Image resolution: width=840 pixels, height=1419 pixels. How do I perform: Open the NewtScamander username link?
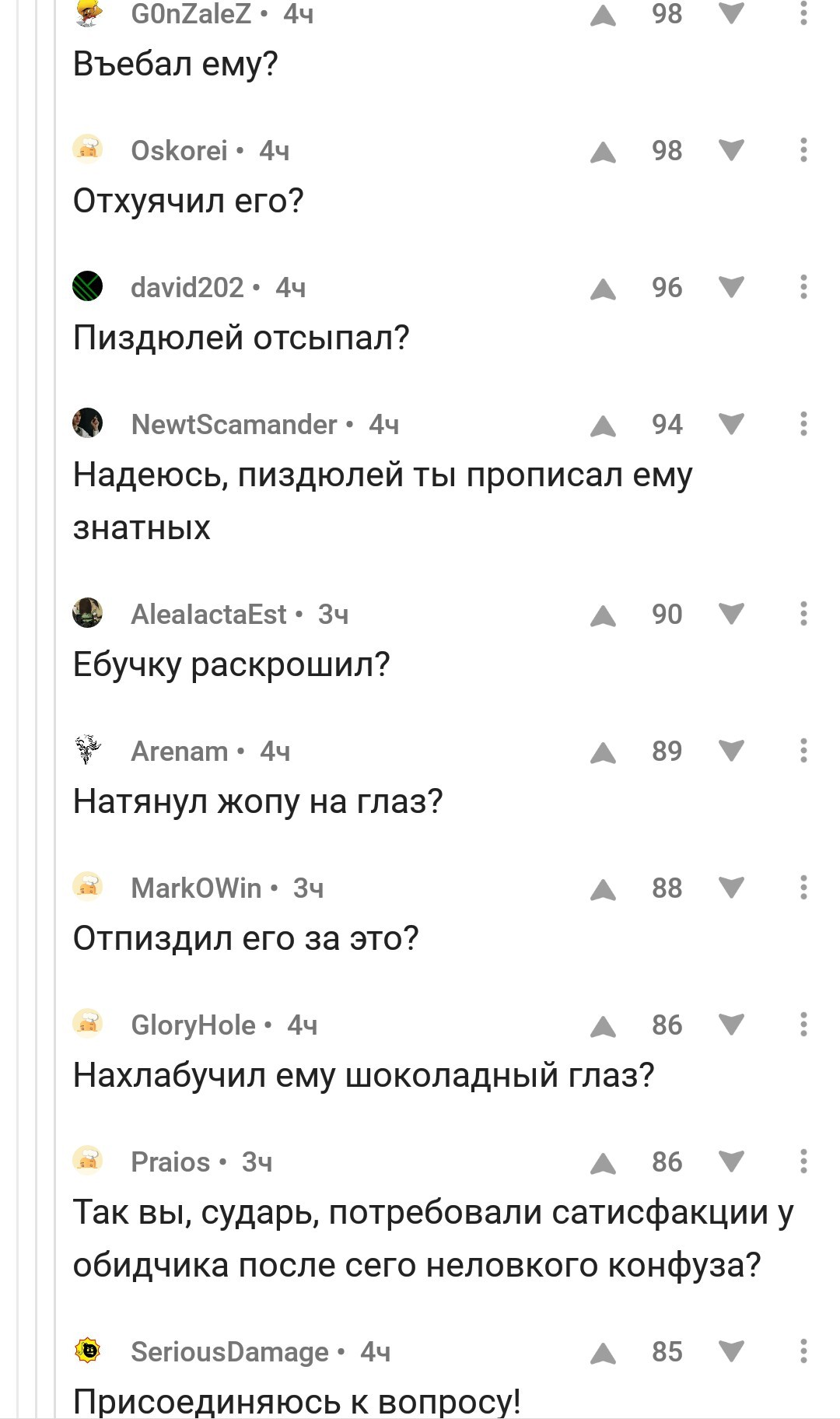coord(234,425)
